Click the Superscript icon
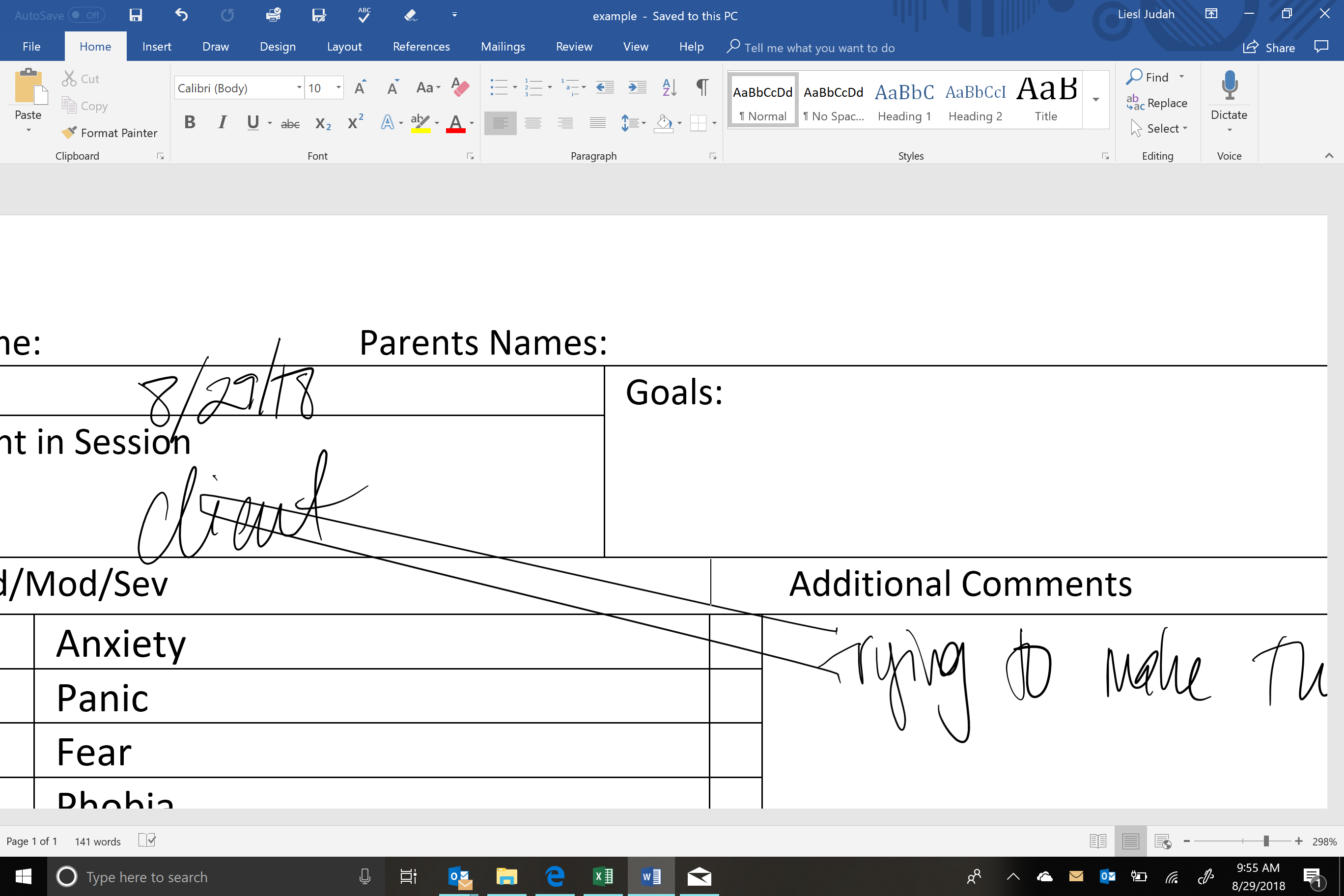Viewport: 1344px width, 896px height. 356,122
